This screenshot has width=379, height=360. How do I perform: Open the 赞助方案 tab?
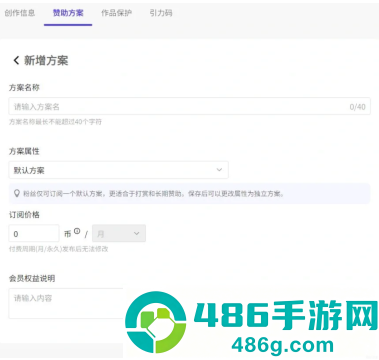(x=68, y=13)
